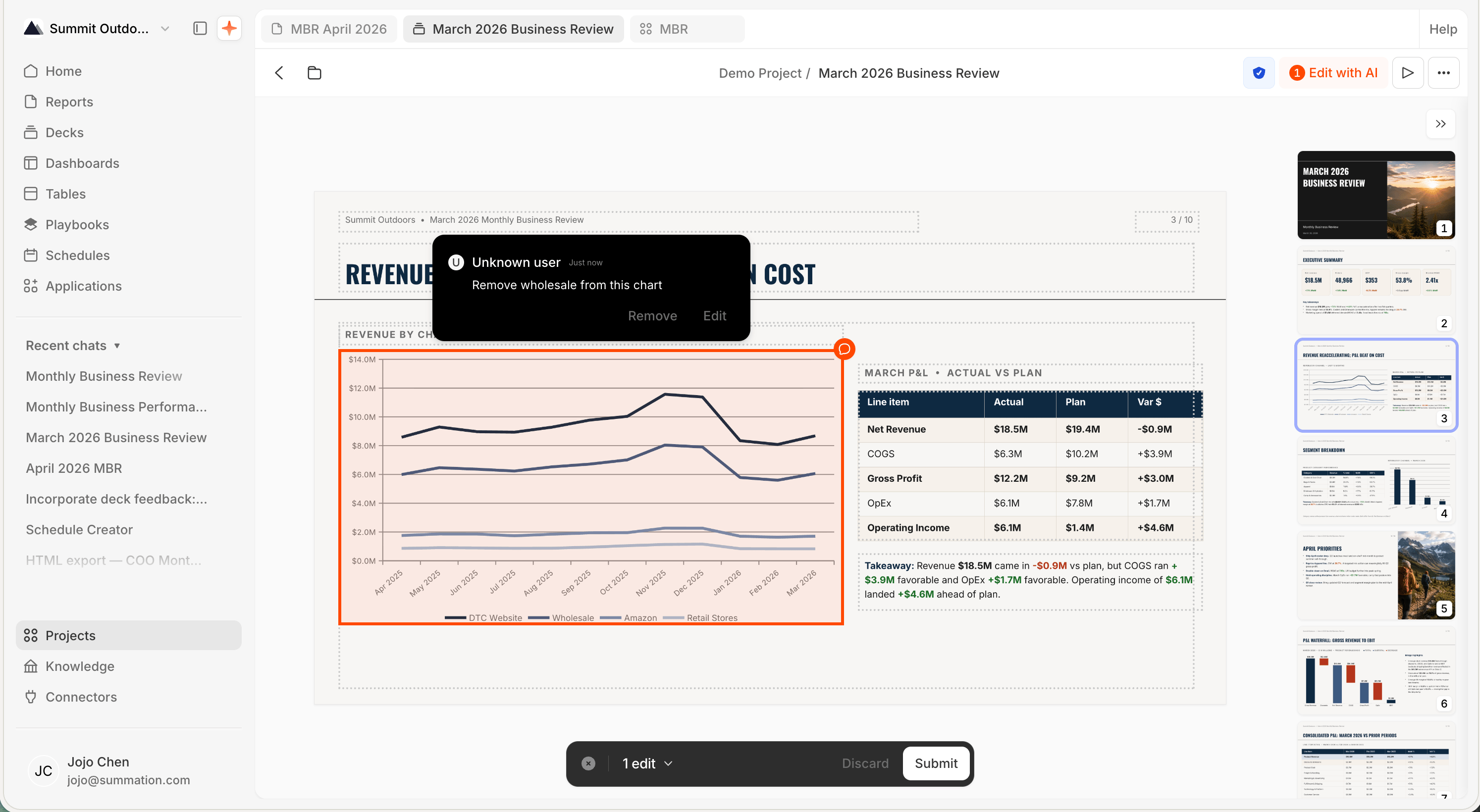Screen dimensions: 1480x812
Task: Switch to the MBR April 2026 tab
Action: 329,29
